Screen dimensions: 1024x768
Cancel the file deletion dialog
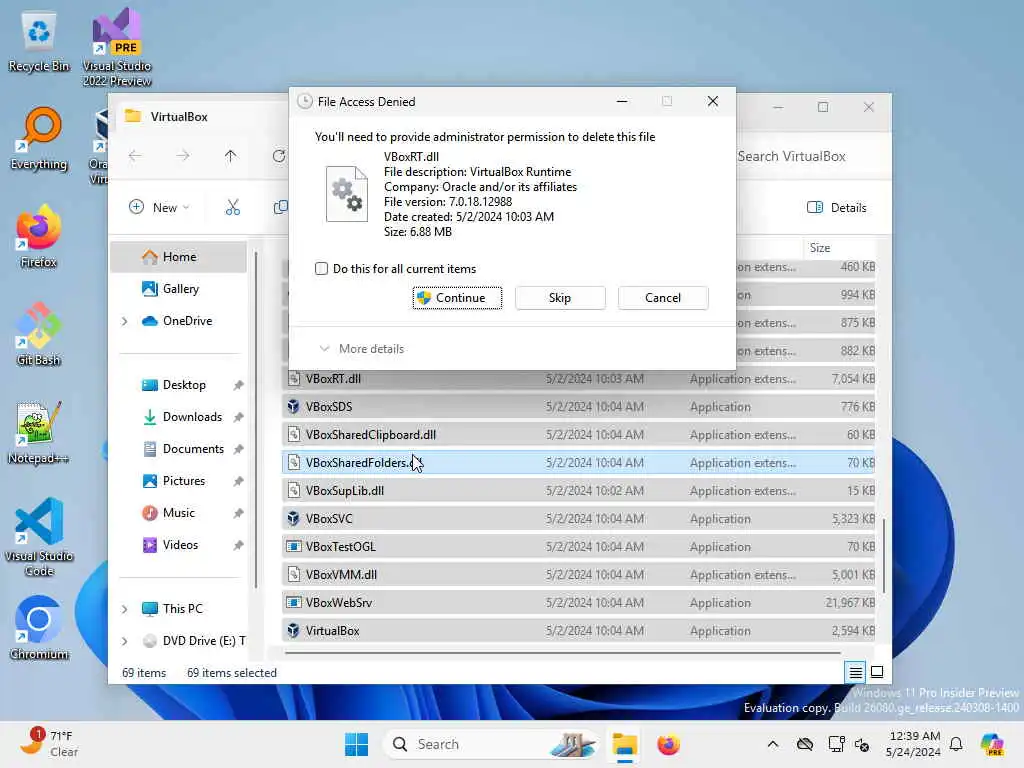pyautogui.click(x=663, y=298)
